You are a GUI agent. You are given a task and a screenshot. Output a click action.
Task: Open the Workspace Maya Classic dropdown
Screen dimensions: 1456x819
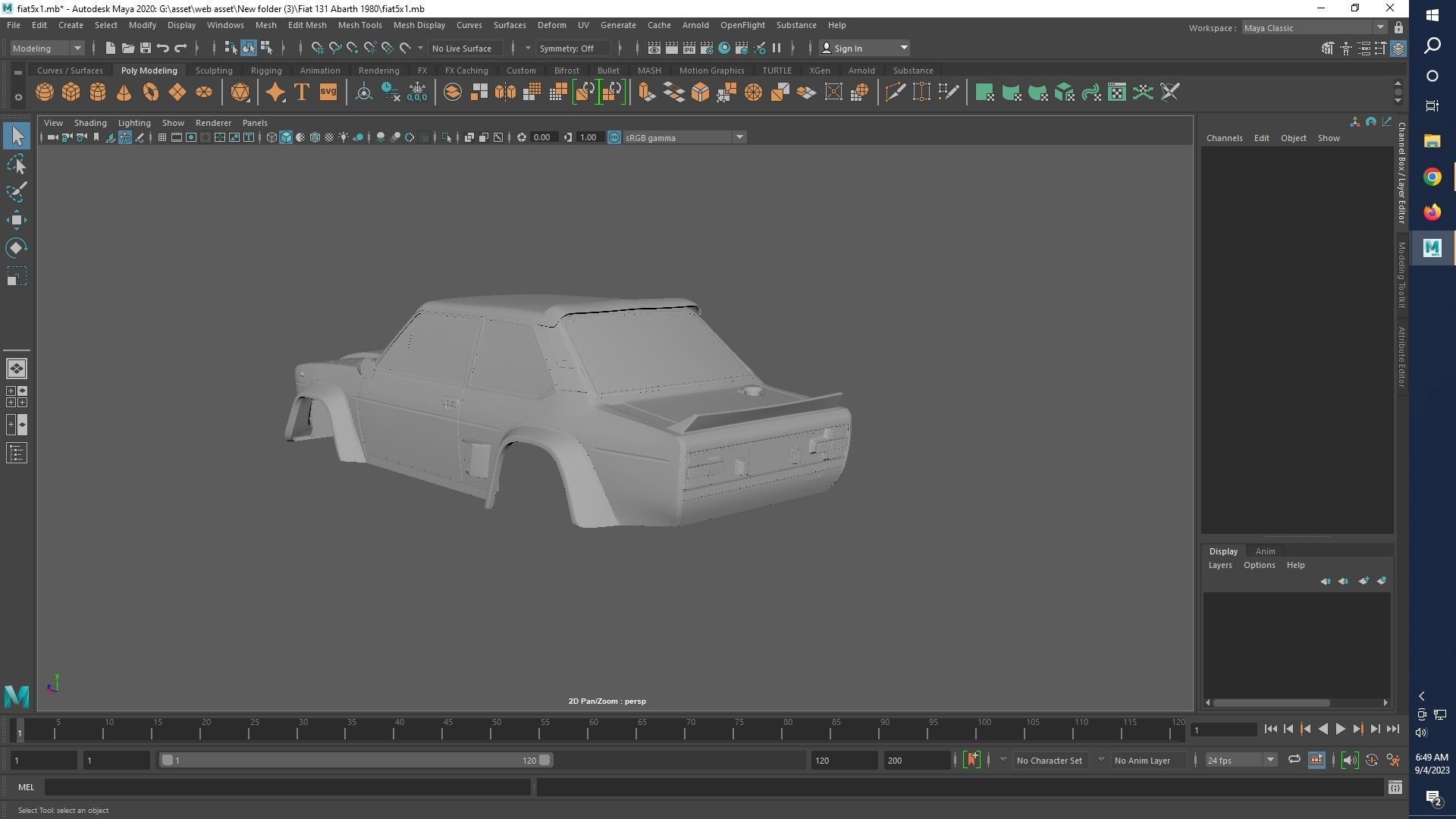[1315, 28]
